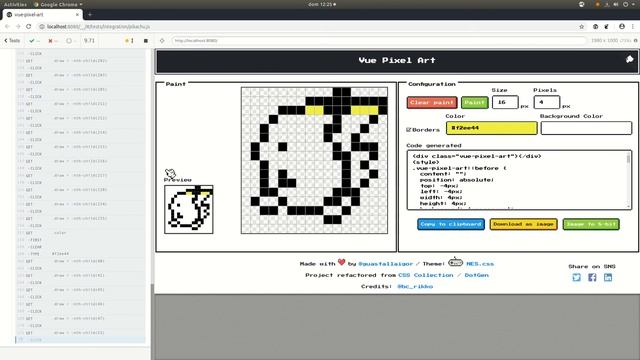
Task: Click Image to 8-bit button
Action: click(x=591, y=224)
